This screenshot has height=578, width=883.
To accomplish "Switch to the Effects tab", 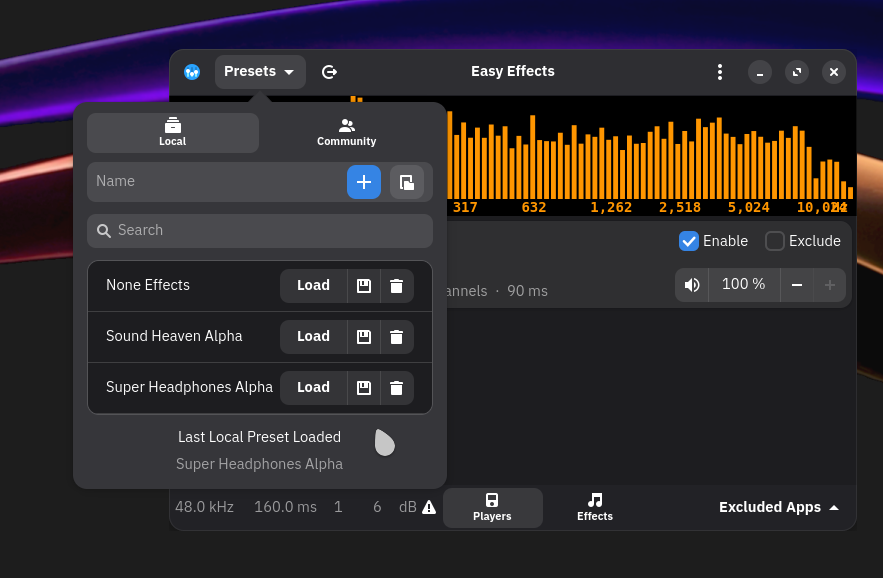I will click(x=595, y=508).
